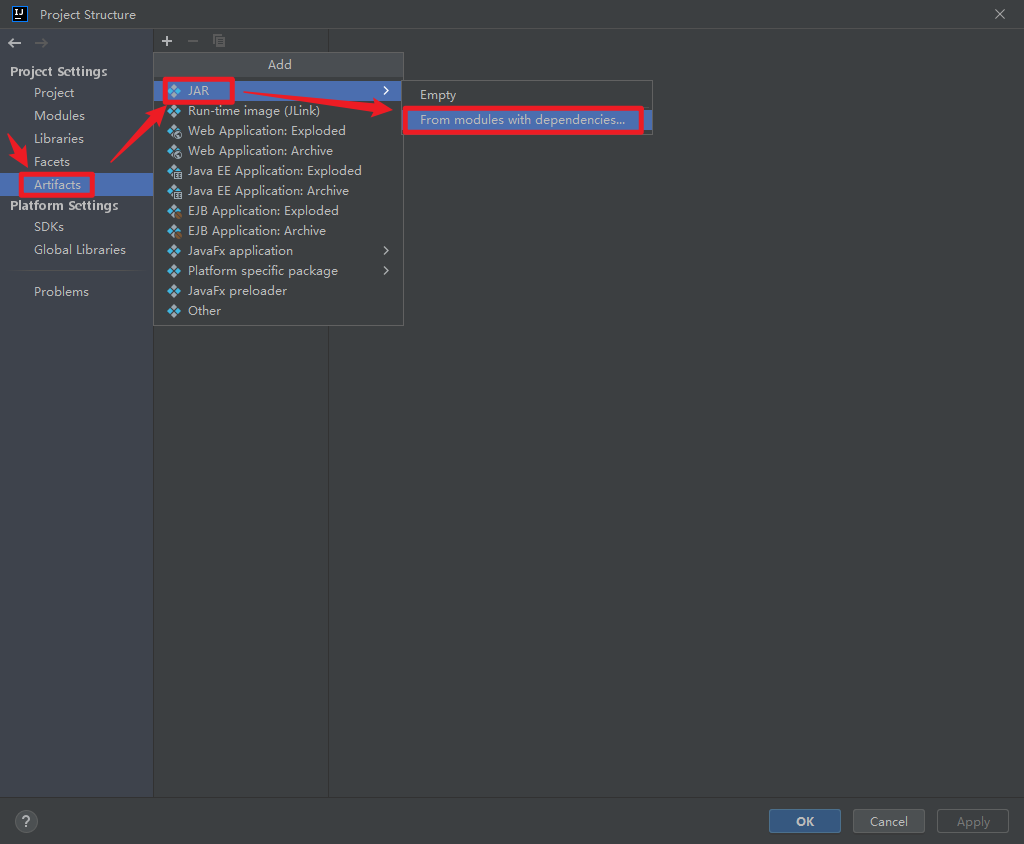Click the Other artifact type icon
Screen dimensions: 1024x844
pyautogui.click(x=174, y=311)
